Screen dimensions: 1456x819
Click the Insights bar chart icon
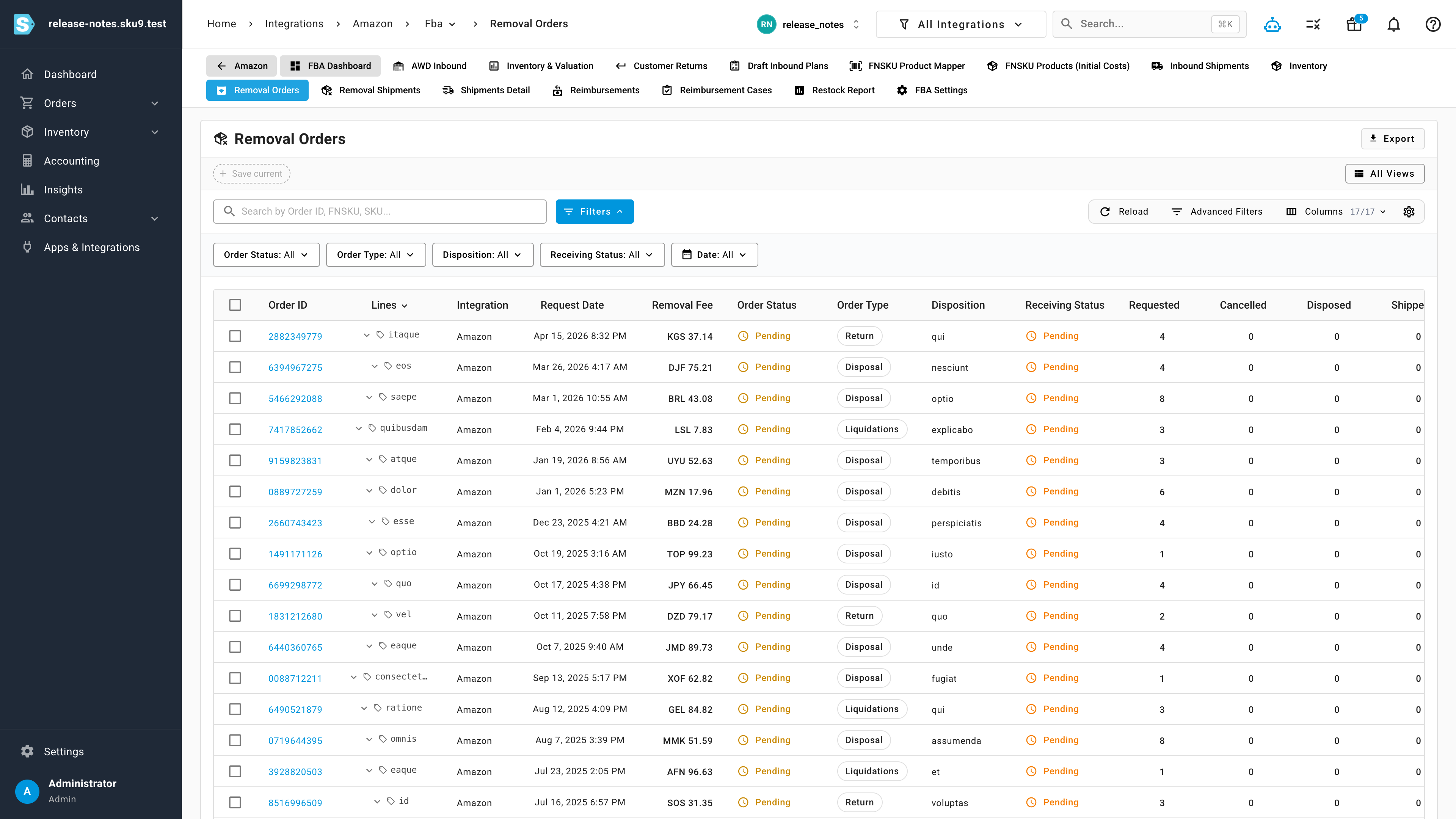pyautogui.click(x=27, y=189)
